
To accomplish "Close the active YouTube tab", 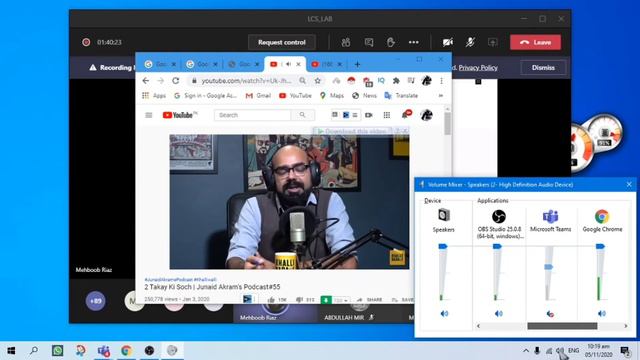I will coord(298,64).
